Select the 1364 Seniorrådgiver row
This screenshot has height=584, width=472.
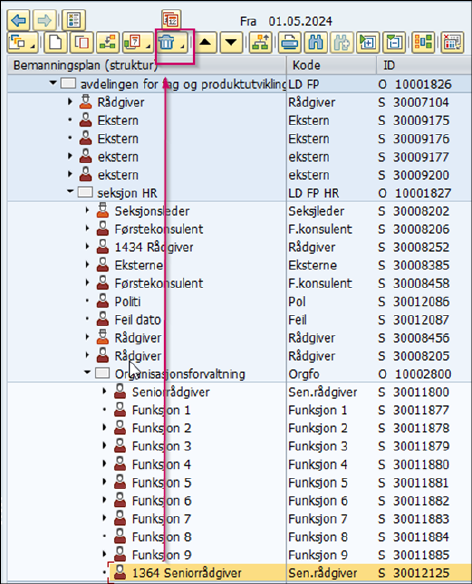(238, 572)
